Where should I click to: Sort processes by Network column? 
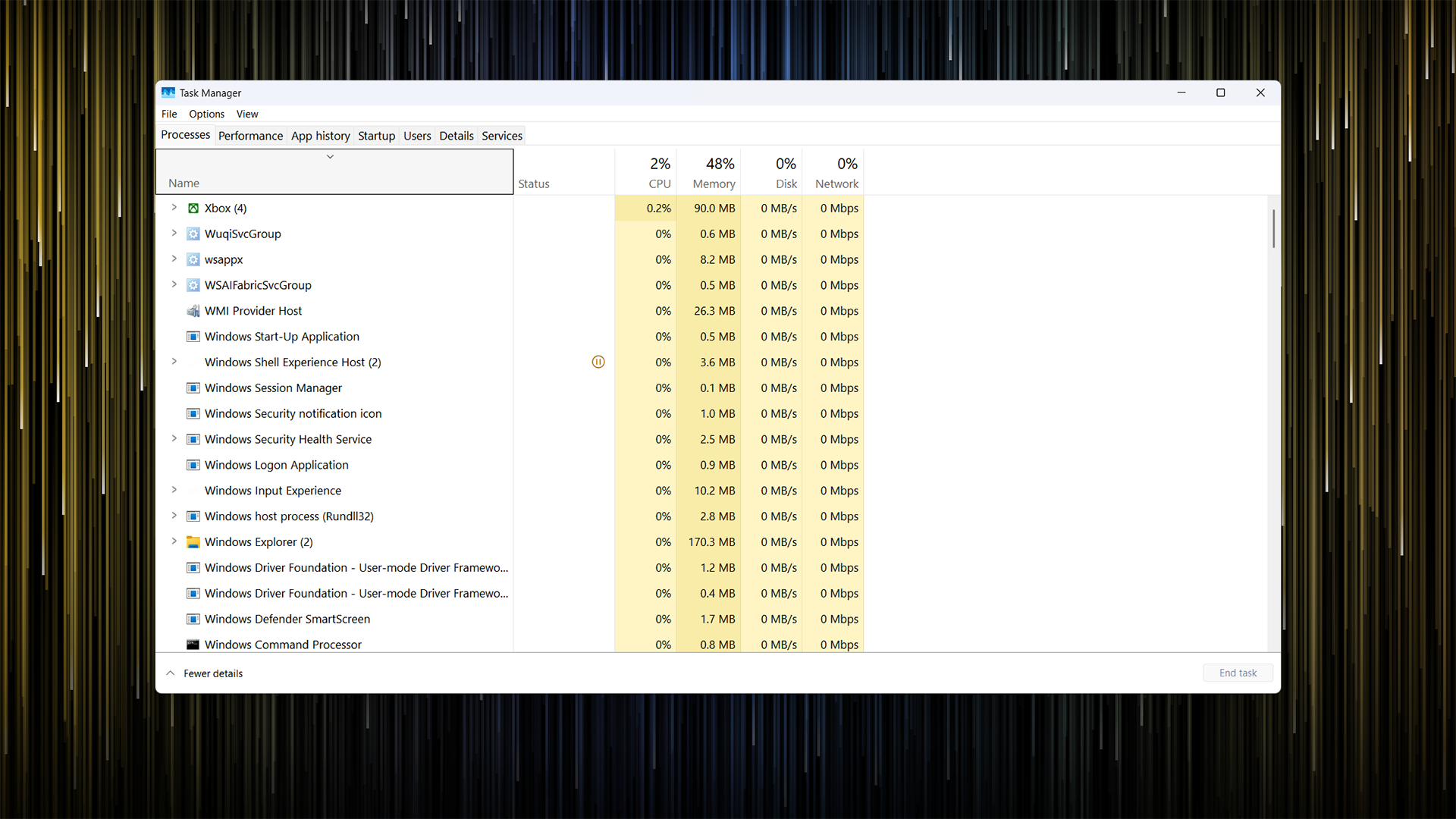tap(833, 172)
